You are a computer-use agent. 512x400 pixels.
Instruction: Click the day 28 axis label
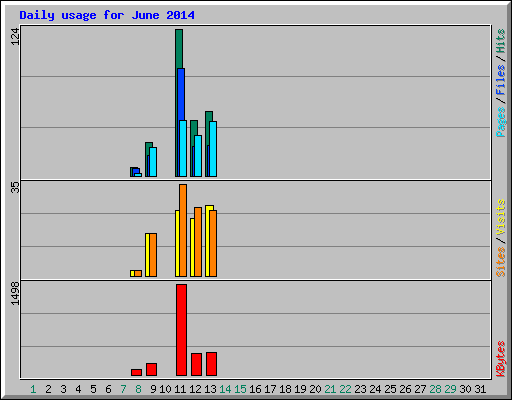[435, 389]
